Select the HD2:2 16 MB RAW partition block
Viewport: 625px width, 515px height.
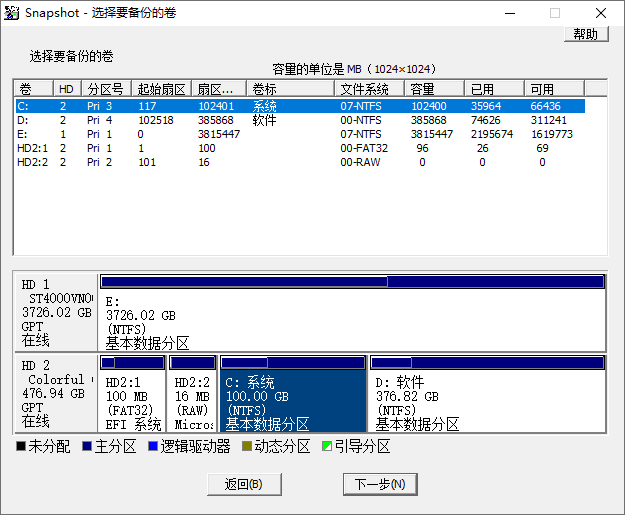192,393
